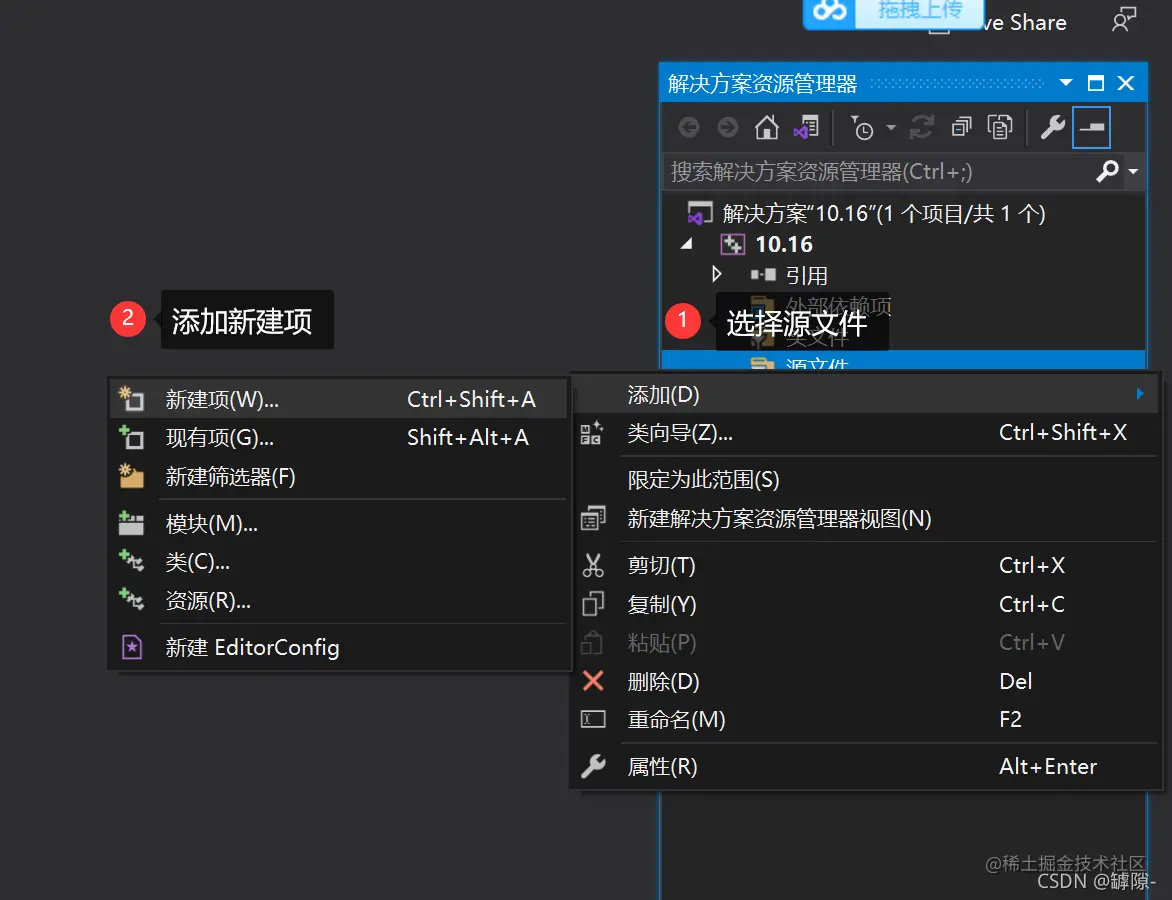Click the scissors cut icon

pos(593,565)
